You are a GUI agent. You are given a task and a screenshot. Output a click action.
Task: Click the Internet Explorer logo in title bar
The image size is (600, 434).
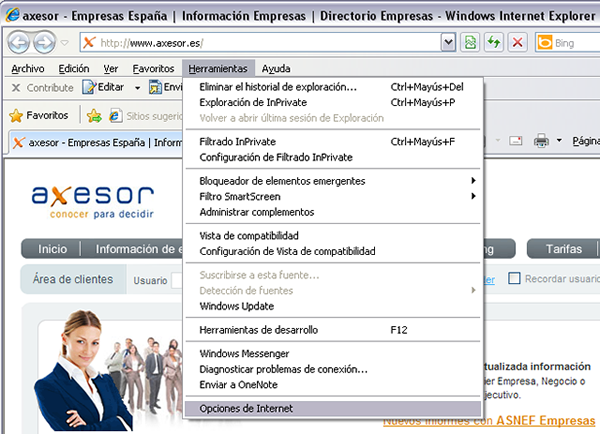pos(13,15)
